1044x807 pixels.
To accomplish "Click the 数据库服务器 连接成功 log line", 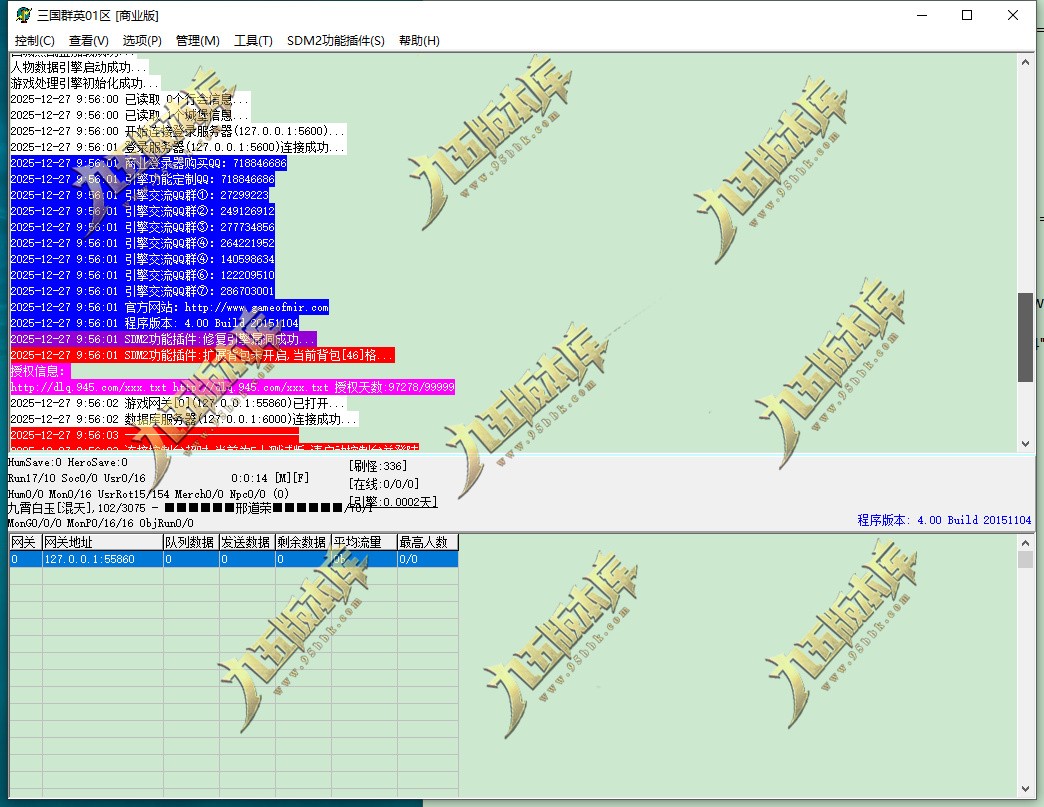I will coord(184,419).
